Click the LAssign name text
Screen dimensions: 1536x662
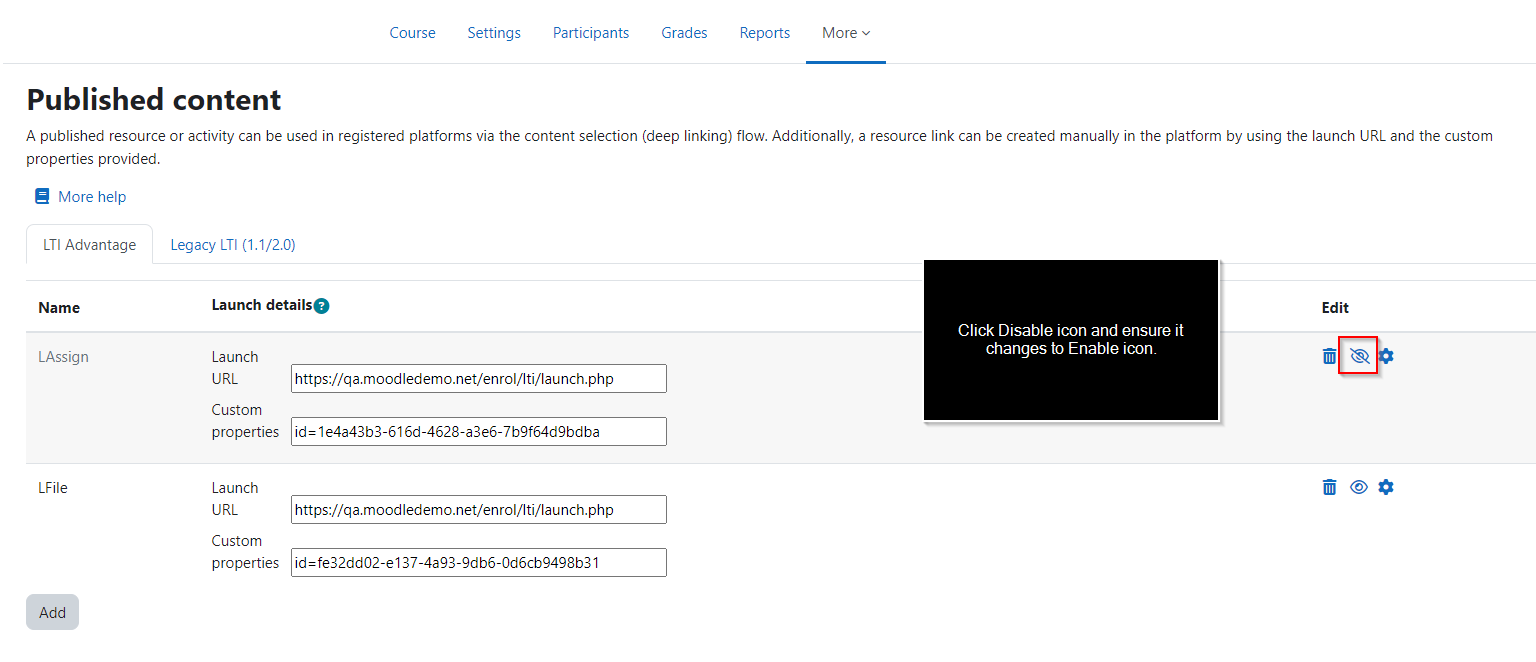click(x=63, y=357)
